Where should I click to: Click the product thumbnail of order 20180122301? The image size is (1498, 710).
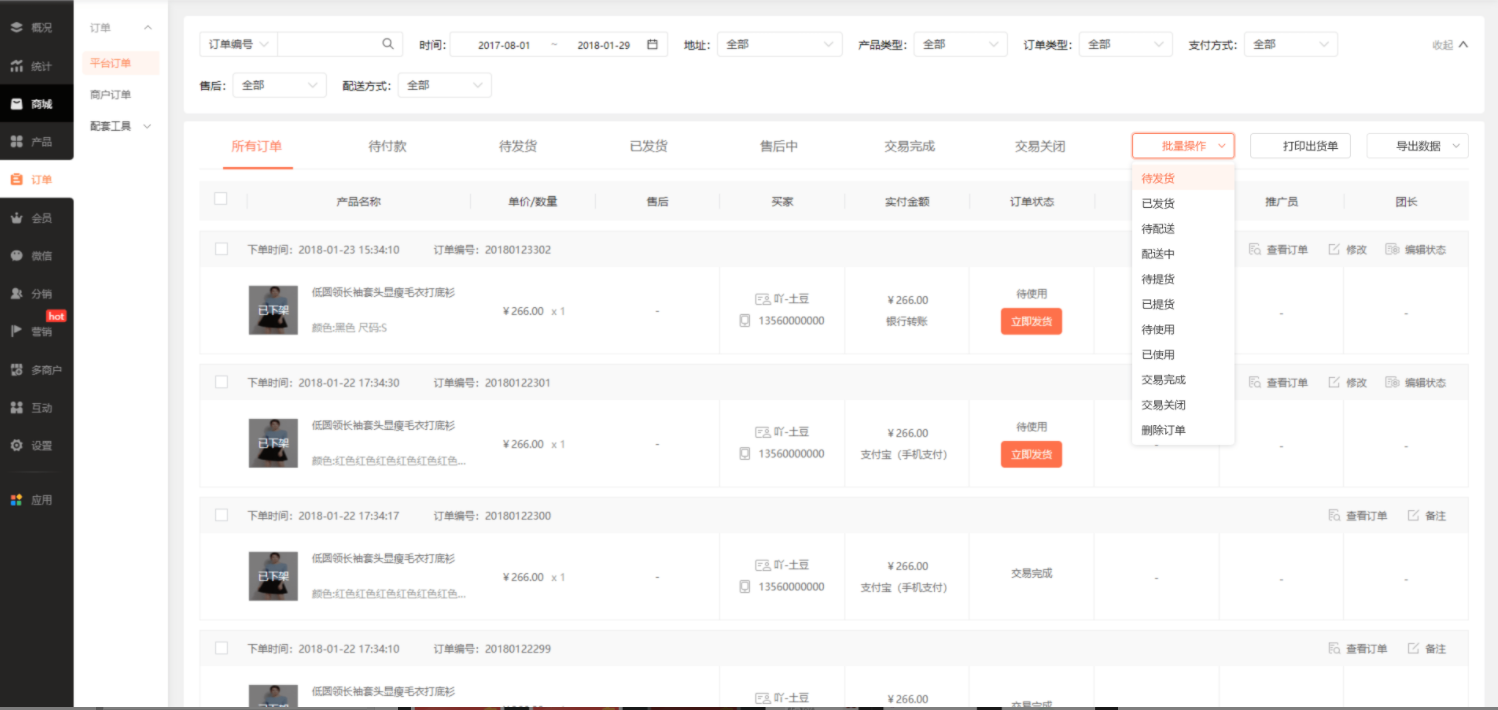point(273,443)
